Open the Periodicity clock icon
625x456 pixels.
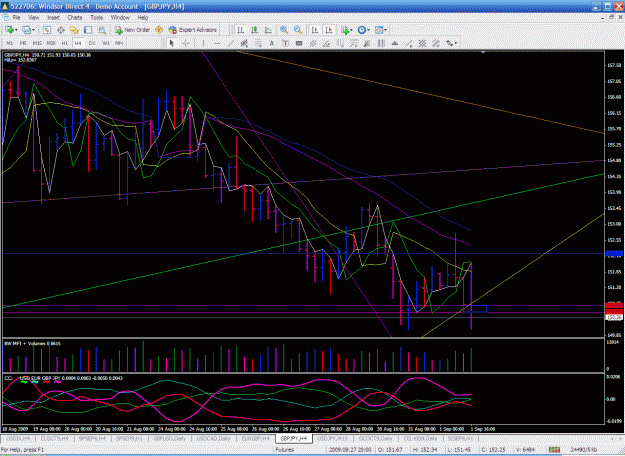click(362, 30)
